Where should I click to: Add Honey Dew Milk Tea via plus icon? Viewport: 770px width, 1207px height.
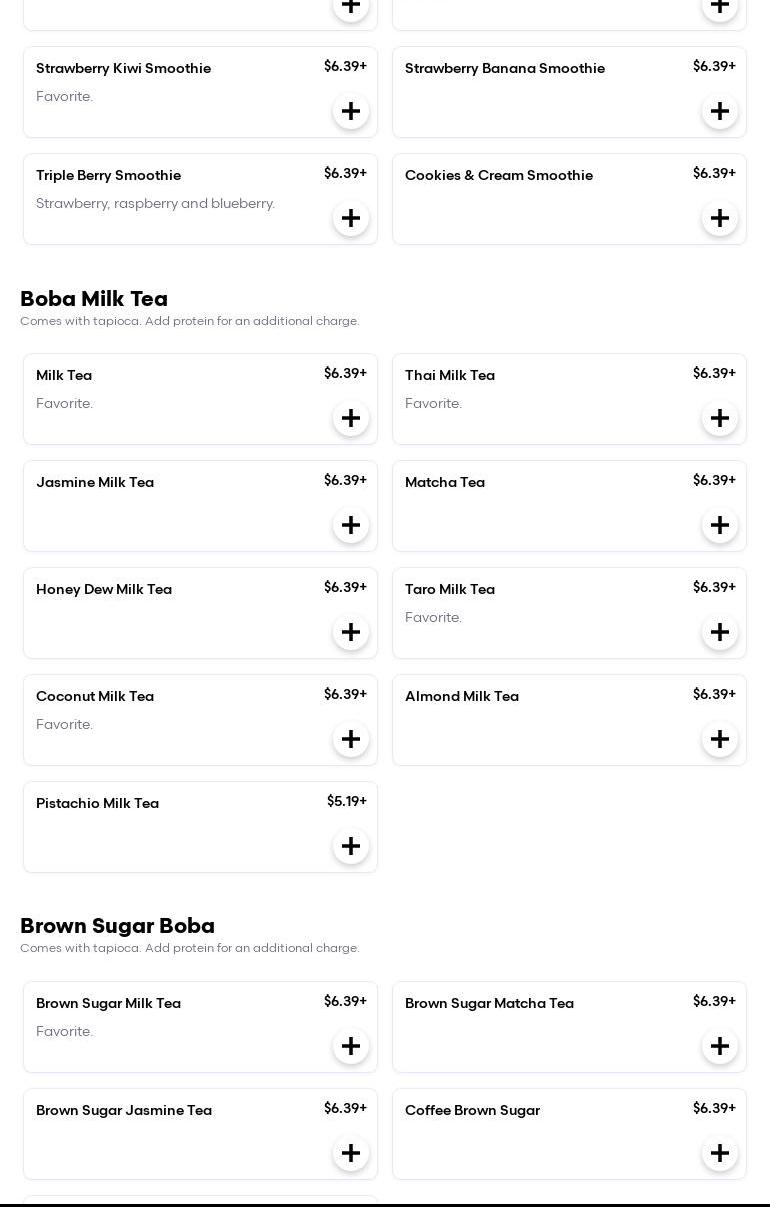[x=351, y=632]
